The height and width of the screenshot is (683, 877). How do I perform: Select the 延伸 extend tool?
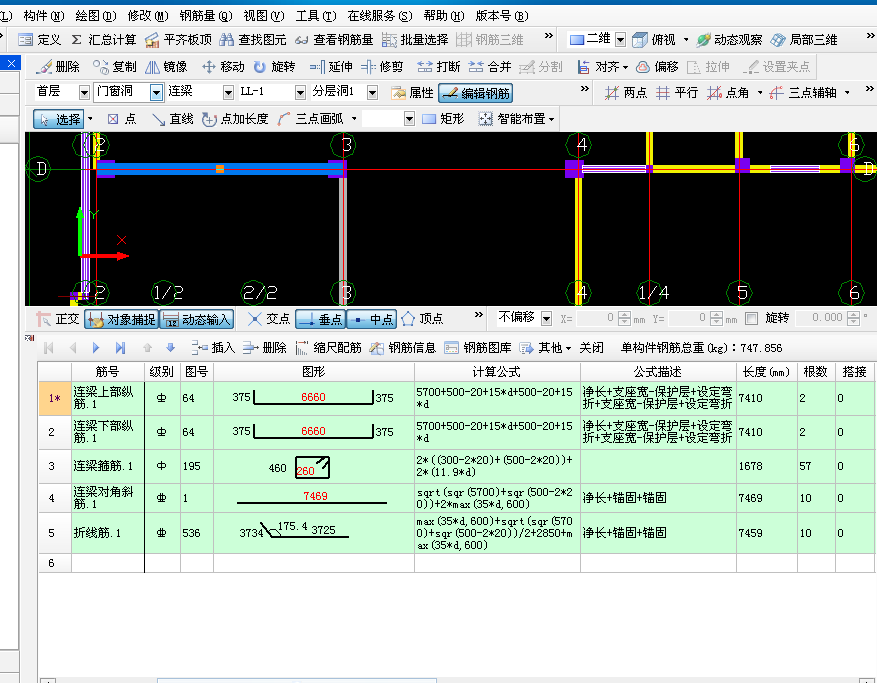(331, 67)
